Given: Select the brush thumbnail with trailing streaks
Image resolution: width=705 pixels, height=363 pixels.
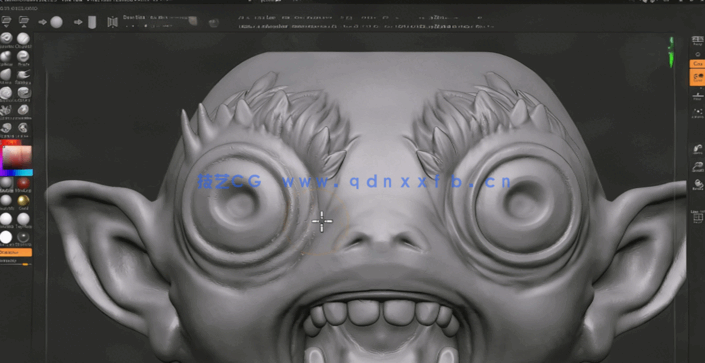Looking at the screenshot, I should (23, 74).
